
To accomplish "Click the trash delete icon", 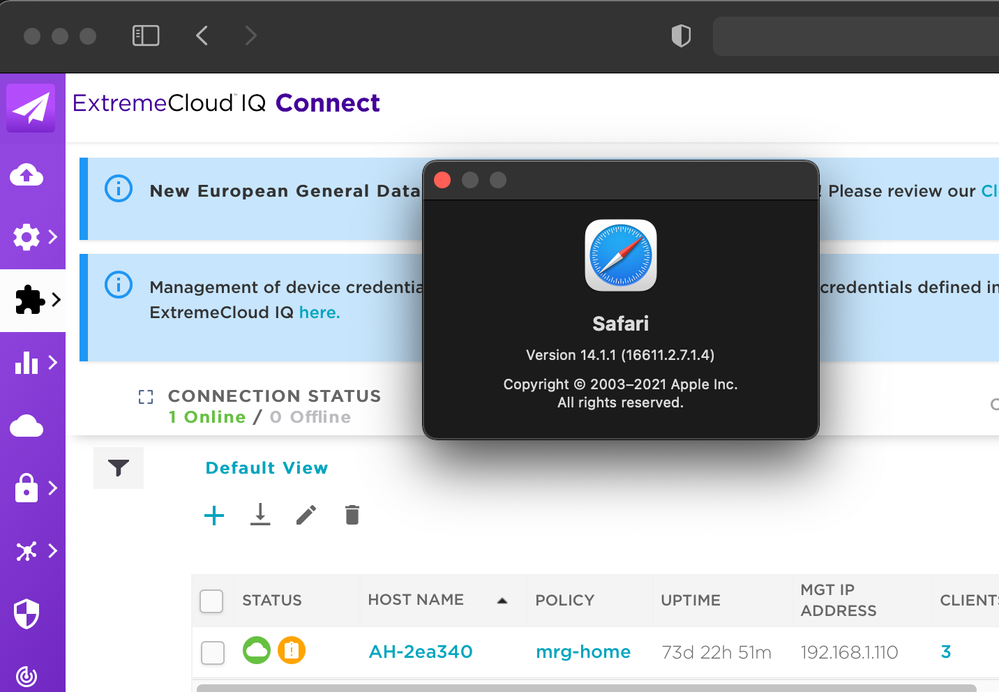I will (352, 515).
